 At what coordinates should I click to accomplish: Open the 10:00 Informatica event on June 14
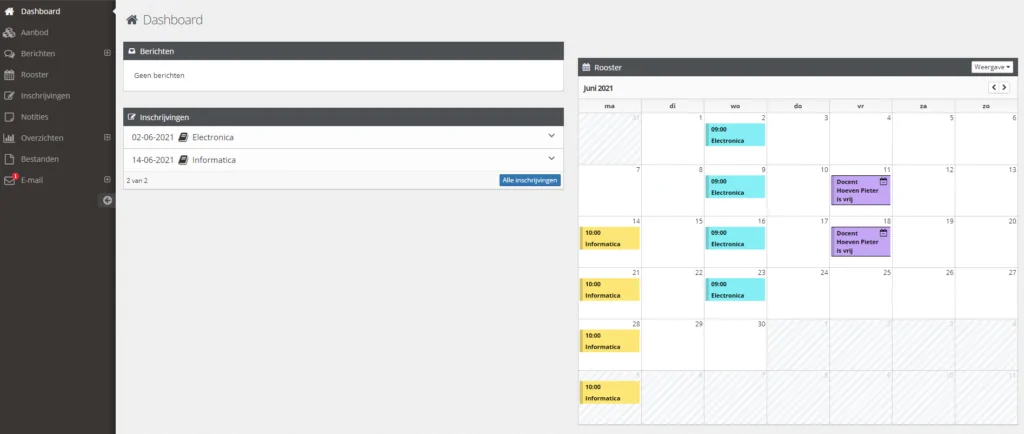609,238
